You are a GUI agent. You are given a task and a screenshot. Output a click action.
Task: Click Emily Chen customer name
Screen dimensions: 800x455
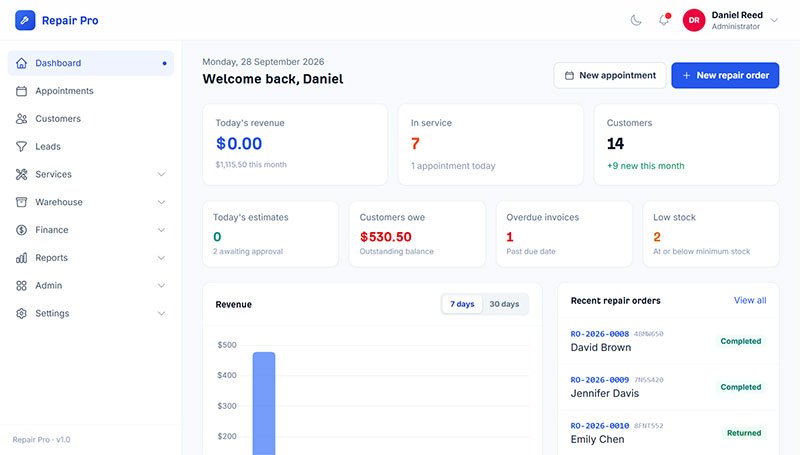[597, 439]
